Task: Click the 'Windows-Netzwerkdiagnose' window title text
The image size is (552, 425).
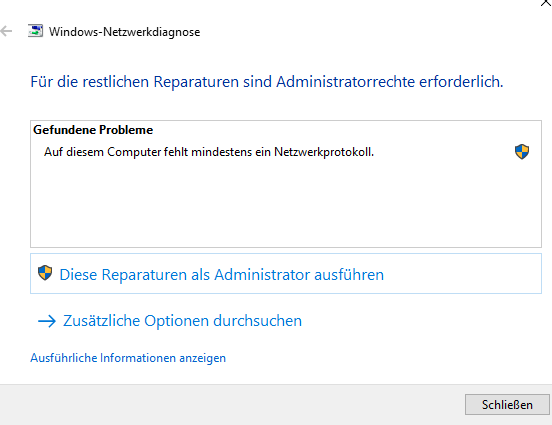Action: (x=124, y=32)
